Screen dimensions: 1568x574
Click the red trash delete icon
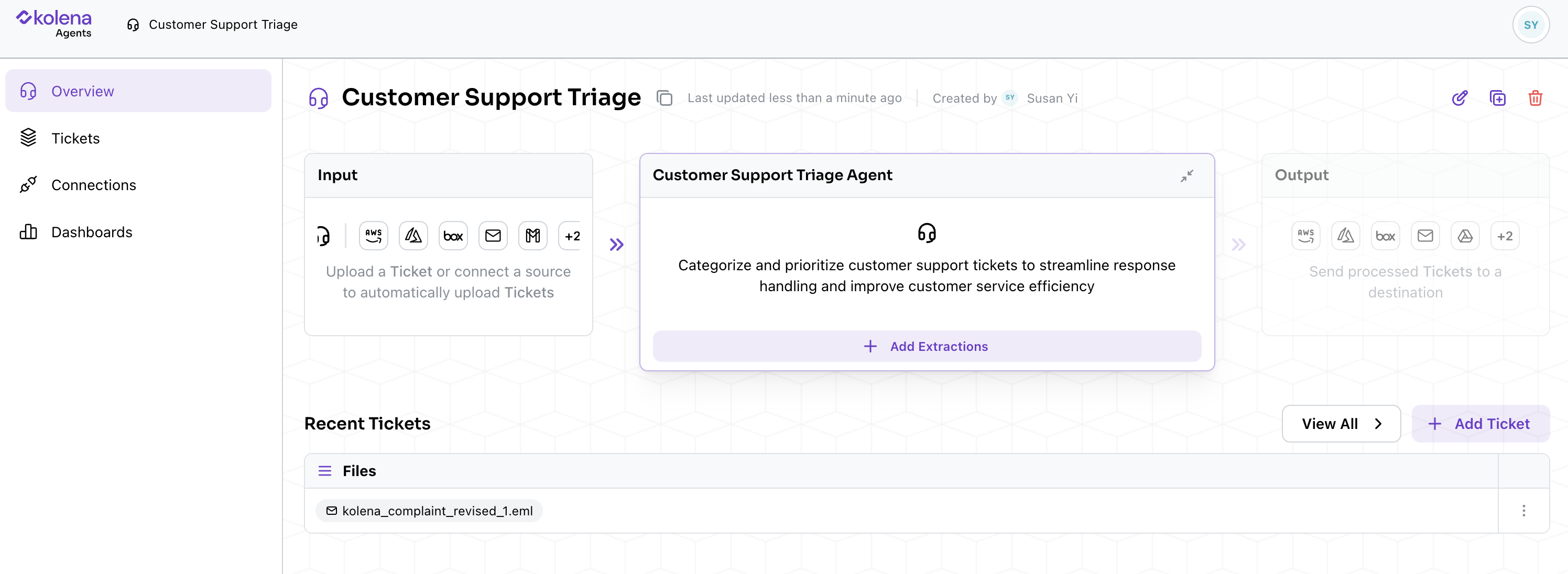point(1535,98)
